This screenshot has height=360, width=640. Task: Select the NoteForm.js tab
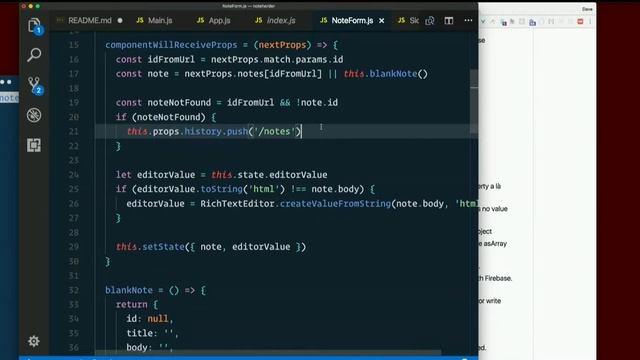click(352, 20)
